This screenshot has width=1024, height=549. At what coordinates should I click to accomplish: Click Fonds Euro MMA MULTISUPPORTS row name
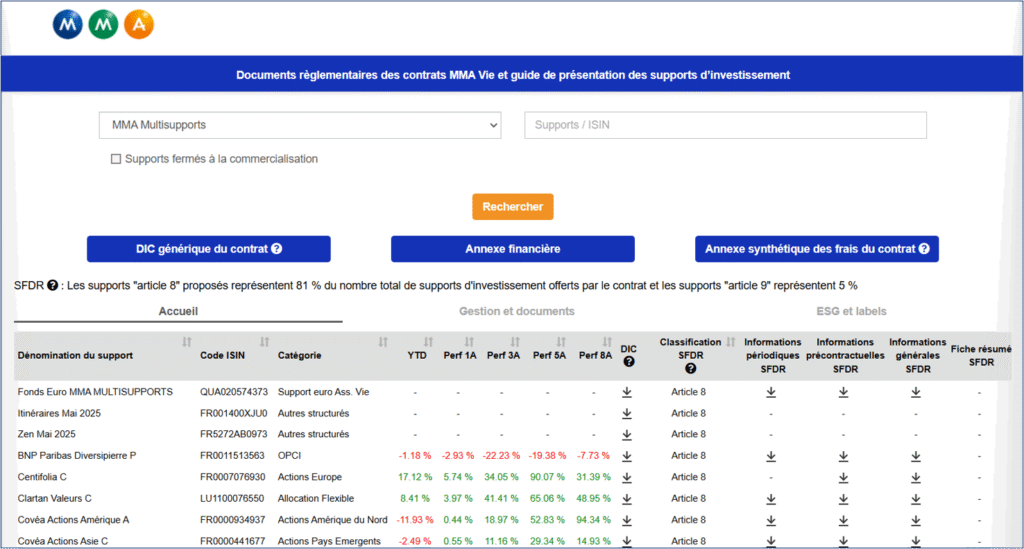95,392
